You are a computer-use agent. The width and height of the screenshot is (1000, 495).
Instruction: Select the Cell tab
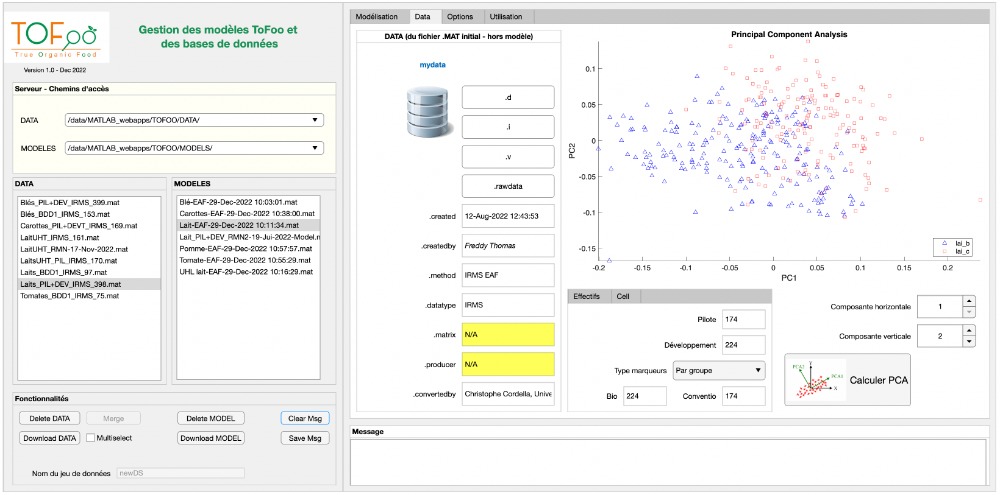(623, 296)
